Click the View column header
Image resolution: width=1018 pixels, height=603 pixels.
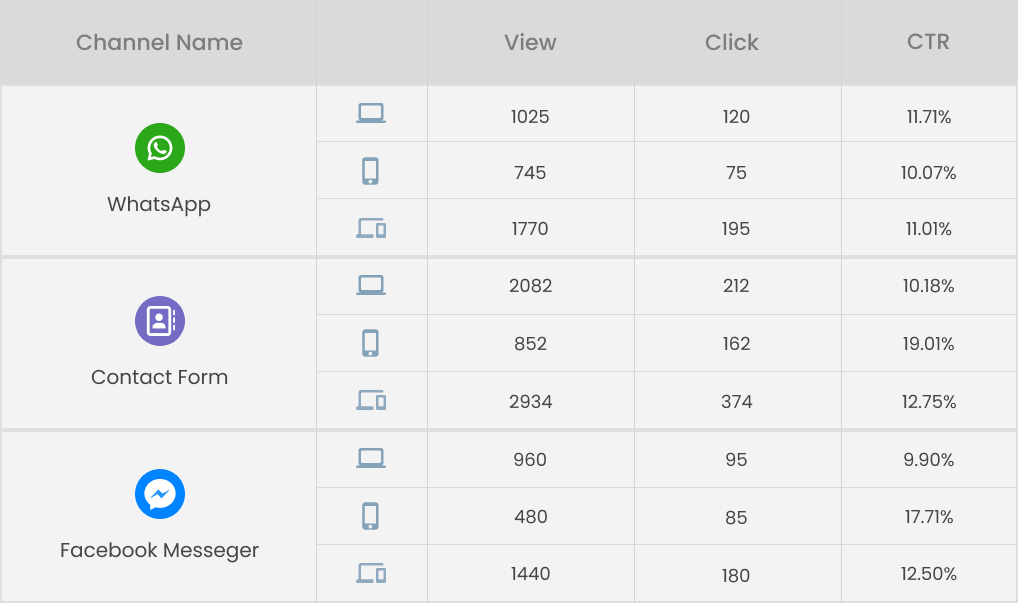pos(530,42)
